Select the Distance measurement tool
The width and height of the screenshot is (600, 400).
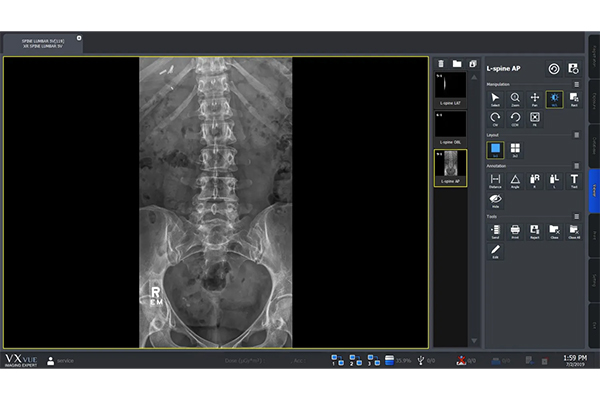pos(495,181)
